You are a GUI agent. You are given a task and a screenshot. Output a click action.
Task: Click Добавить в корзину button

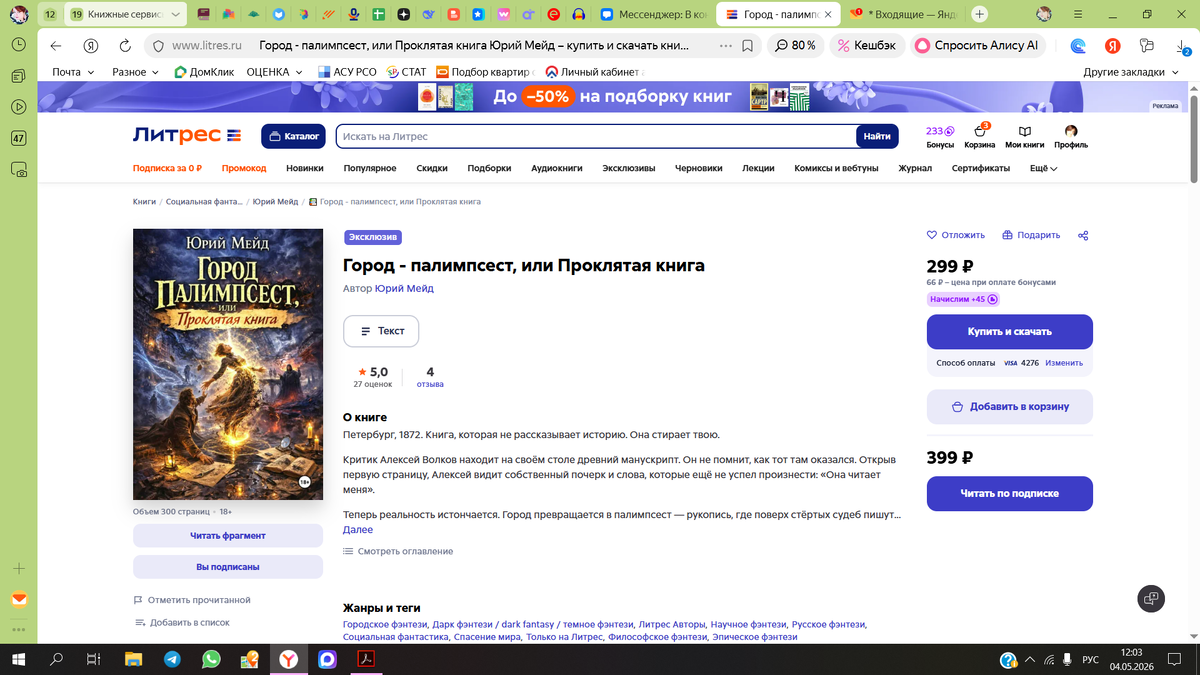(1009, 407)
